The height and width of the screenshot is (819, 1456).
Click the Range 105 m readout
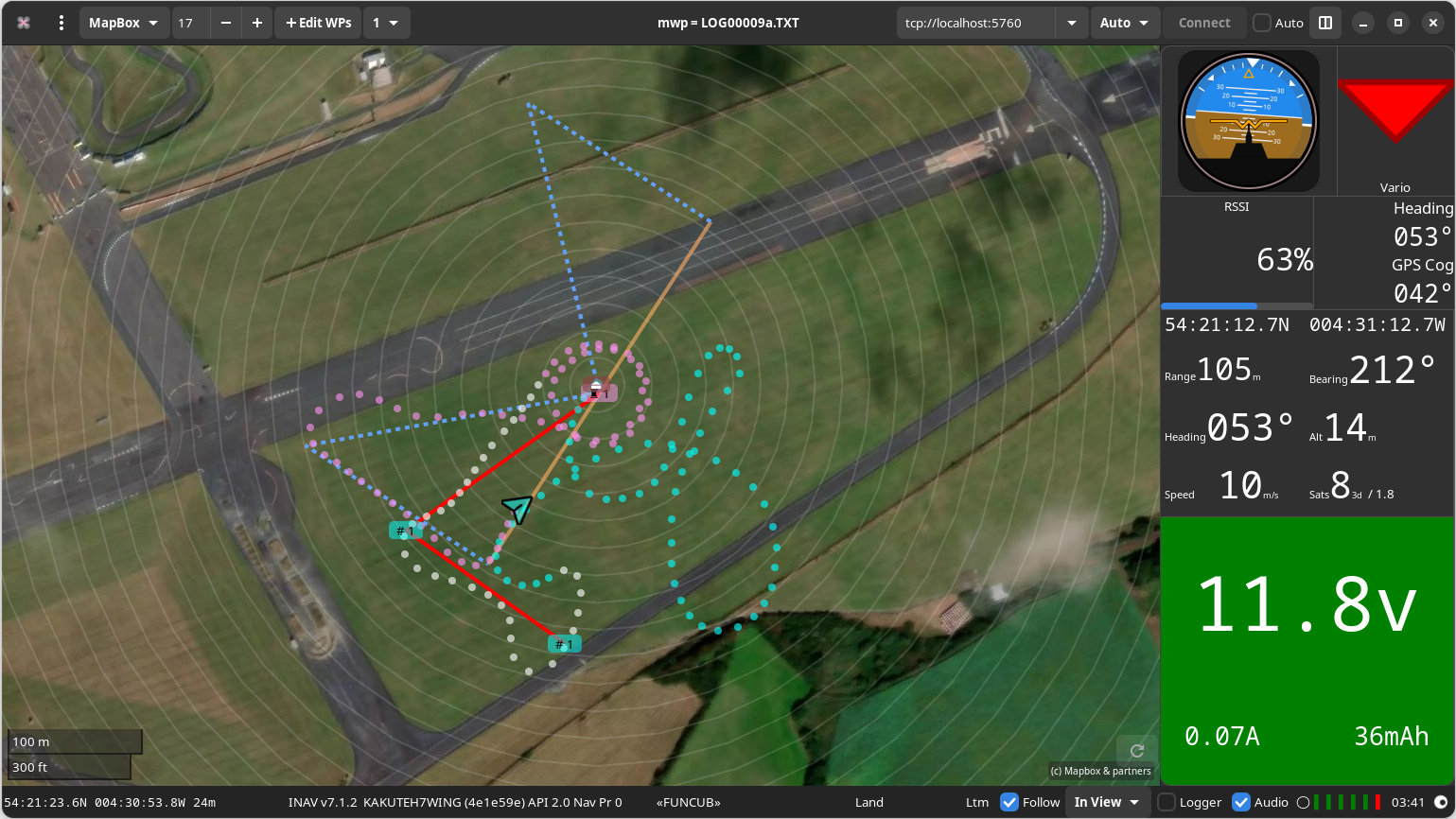[1213, 370]
